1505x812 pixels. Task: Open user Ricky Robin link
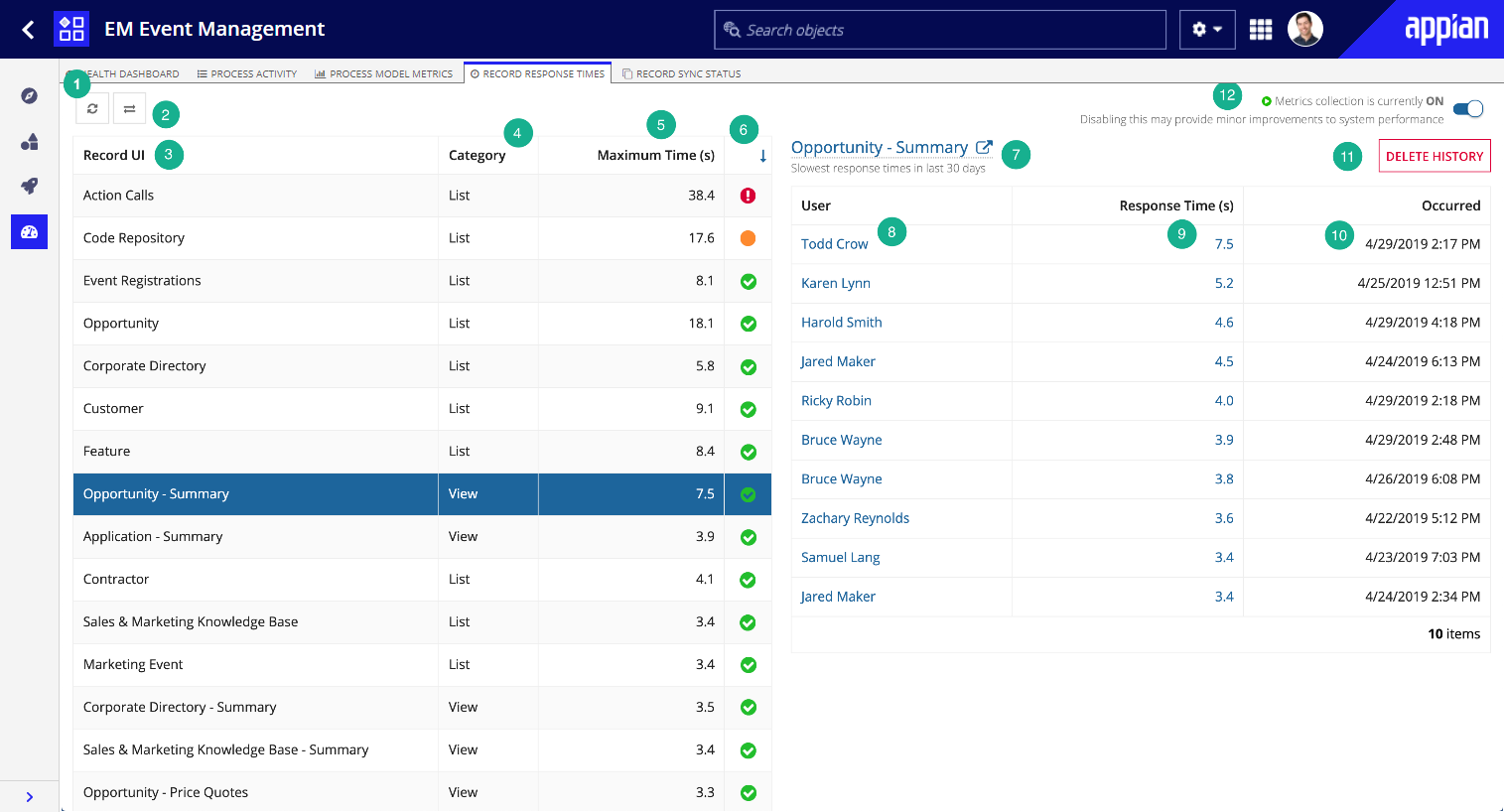pos(836,401)
